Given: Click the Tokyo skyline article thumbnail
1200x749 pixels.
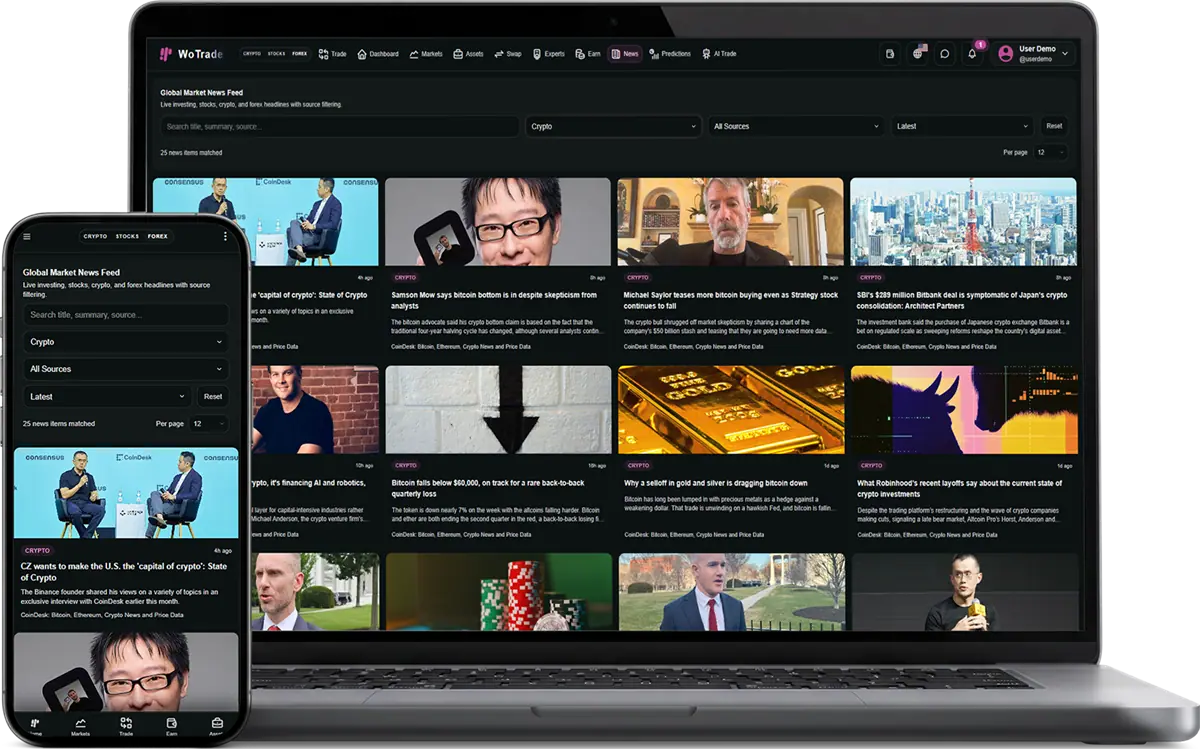Looking at the screenshot, I should [963, 221].
